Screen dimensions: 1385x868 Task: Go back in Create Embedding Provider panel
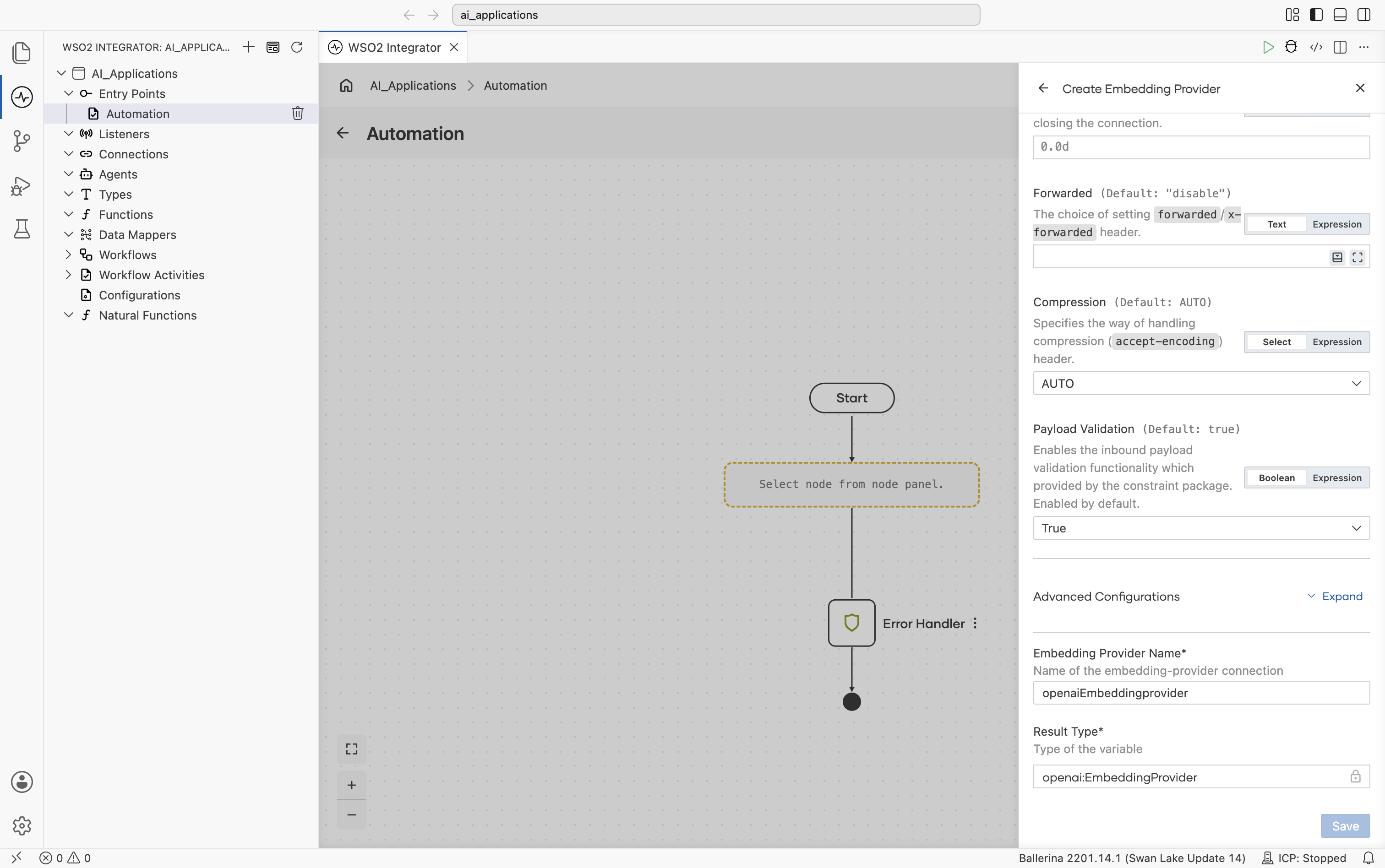[1043, 88]
